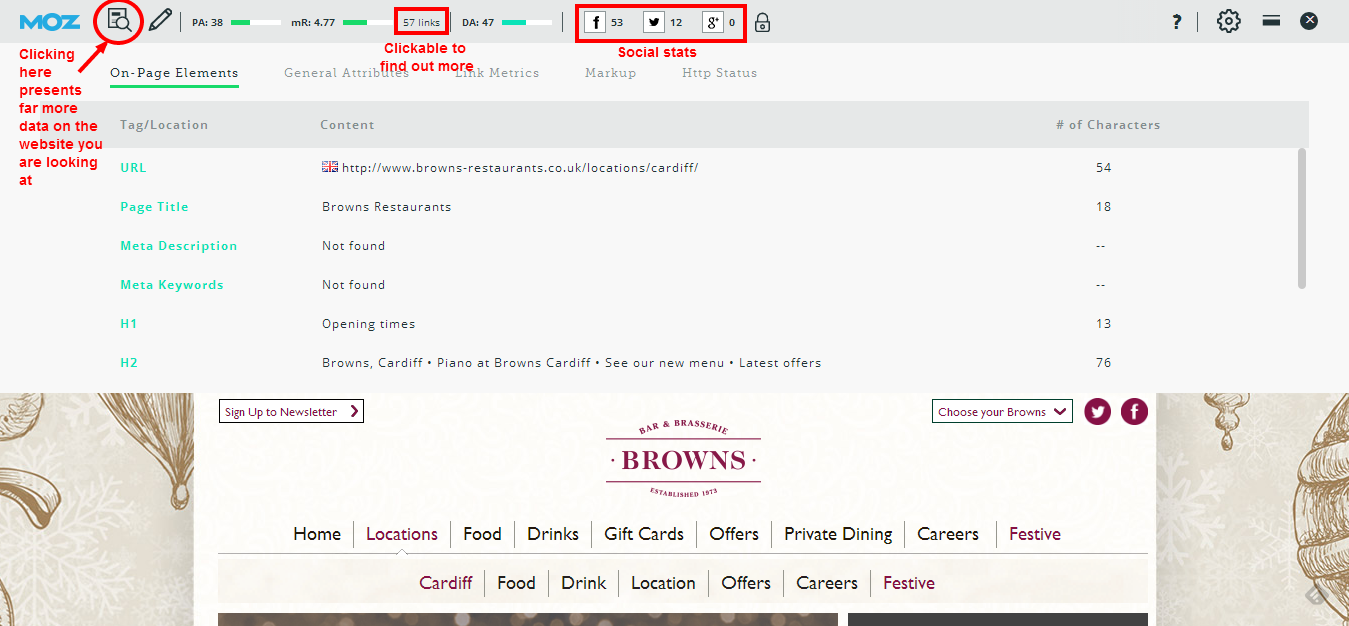The height and width of the screenshot is (626, 1349).
Task: Open the Drinks menu item
Action: 553,534
